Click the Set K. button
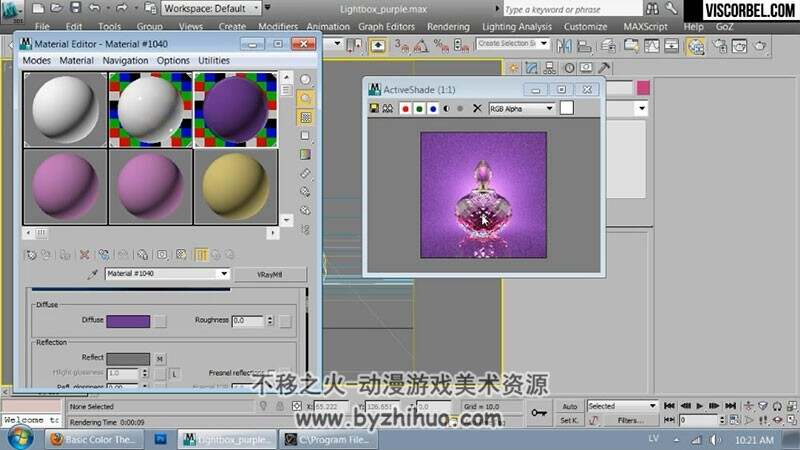Image resolution: width=800 pixels, height=450 pixels. pyautogui.click(x=569, y=420)
